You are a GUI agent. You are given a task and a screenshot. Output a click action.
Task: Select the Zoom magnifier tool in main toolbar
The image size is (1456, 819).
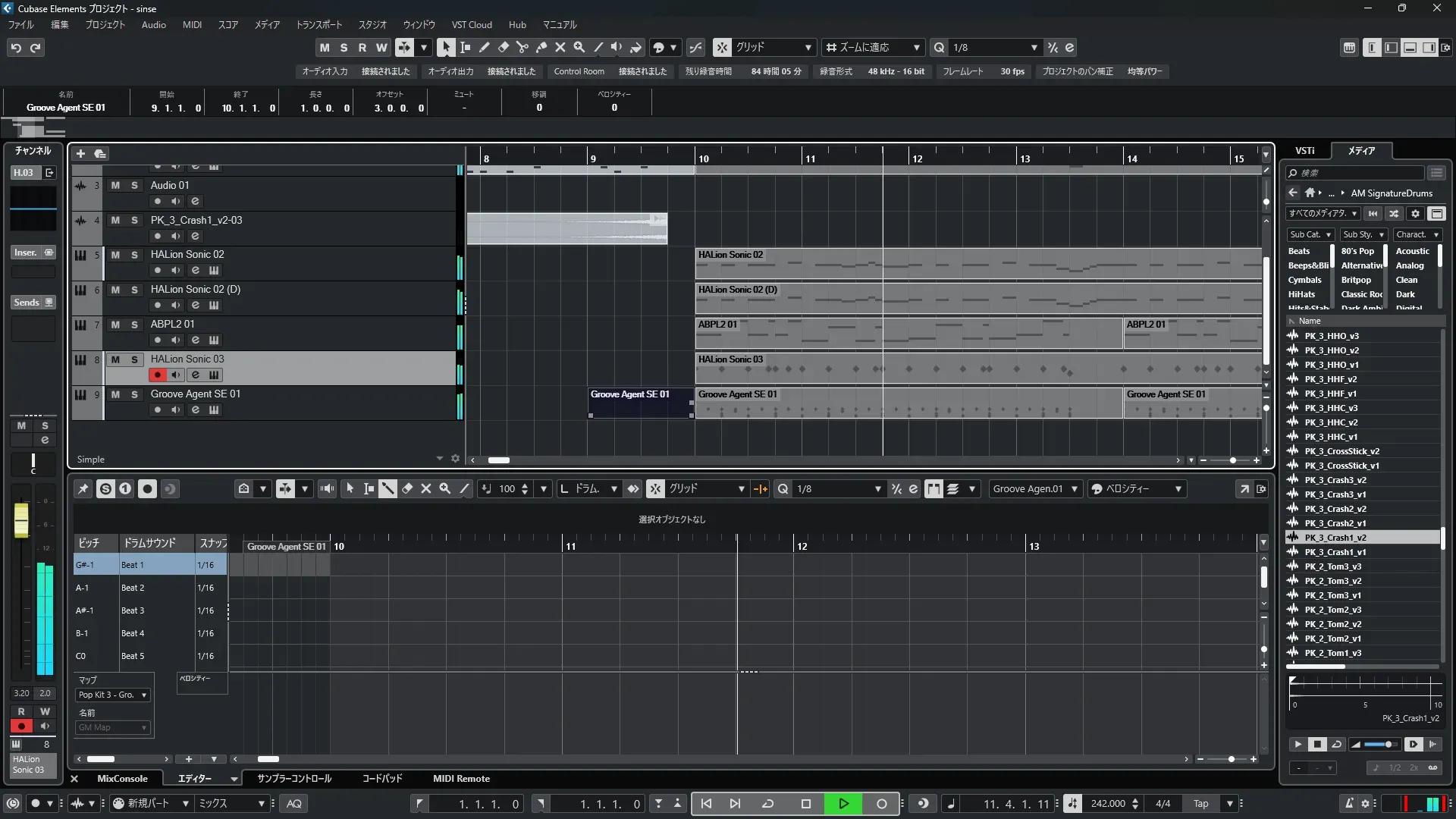pyautogui.click(x=579, y=47)
